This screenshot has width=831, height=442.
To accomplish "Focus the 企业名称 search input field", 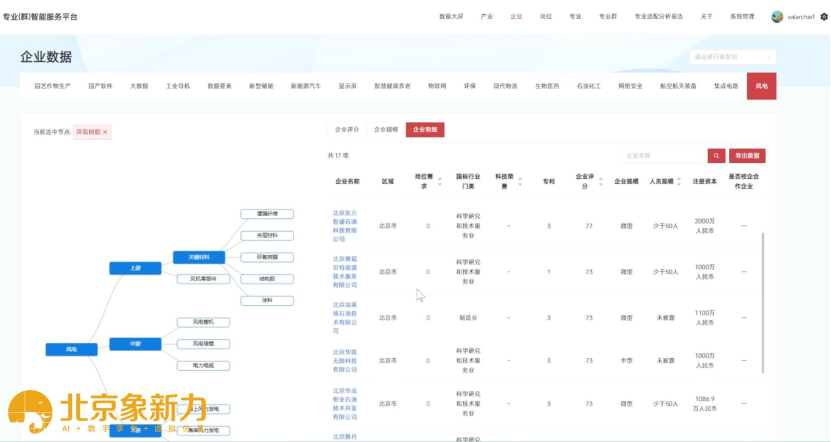I will click(662, 156).
